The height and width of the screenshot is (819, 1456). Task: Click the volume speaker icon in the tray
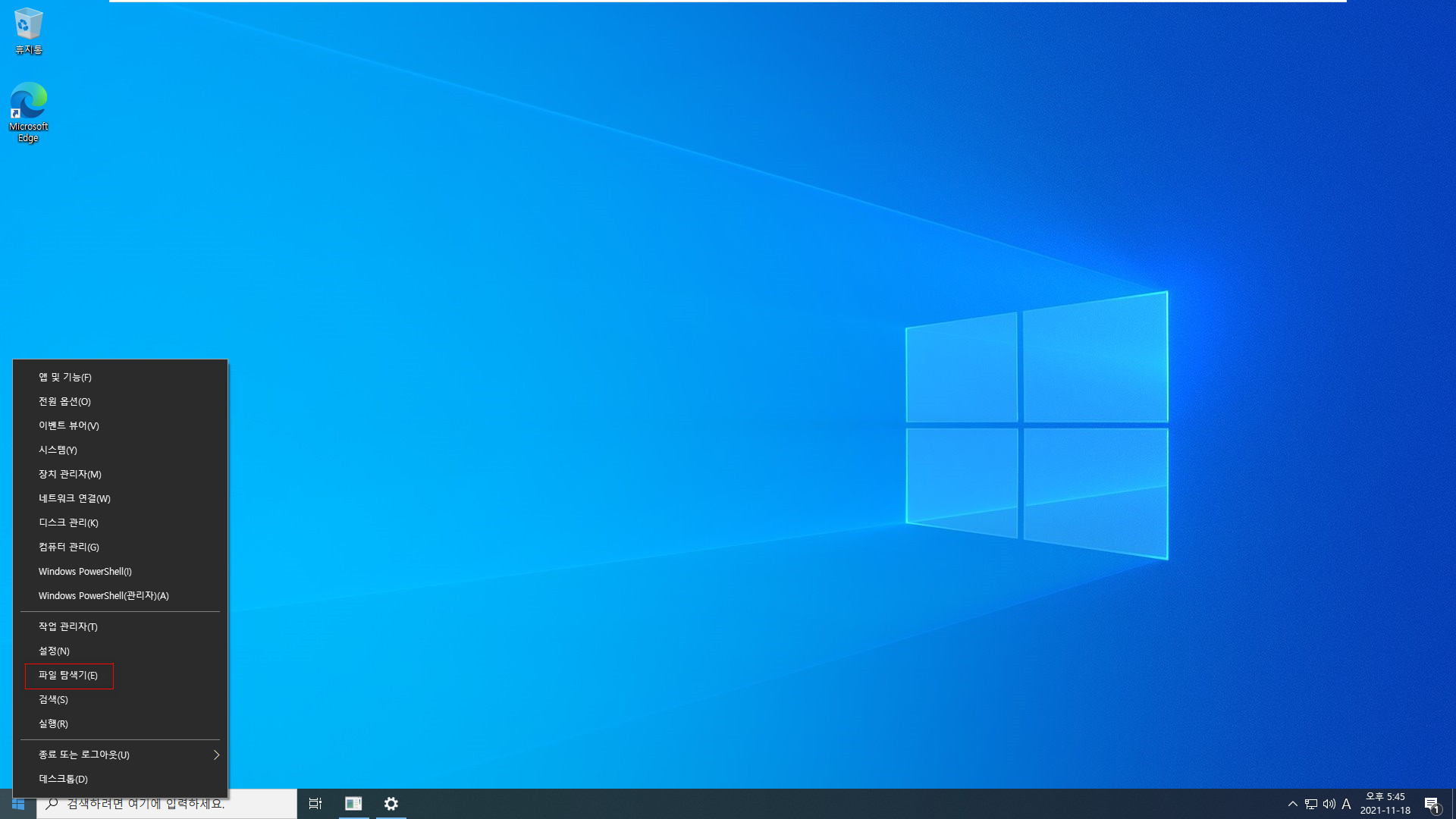1329,804
